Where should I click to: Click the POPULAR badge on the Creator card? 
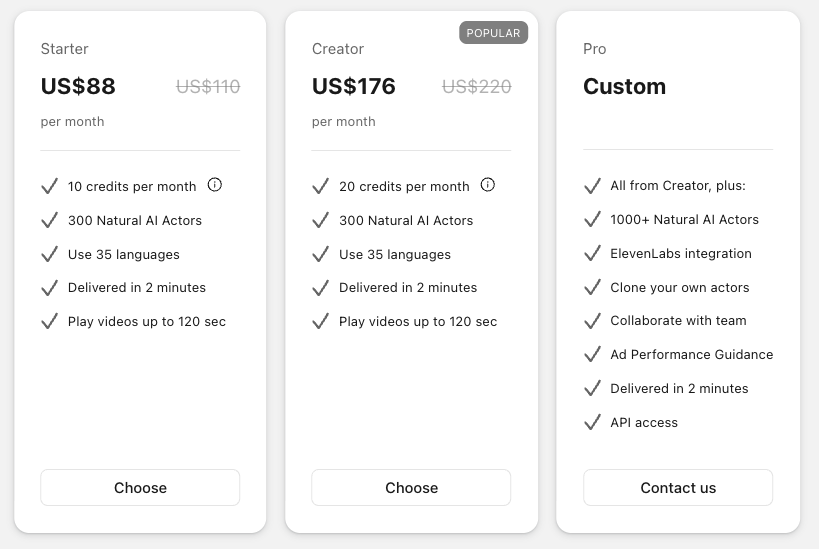(x=493, y=33)
